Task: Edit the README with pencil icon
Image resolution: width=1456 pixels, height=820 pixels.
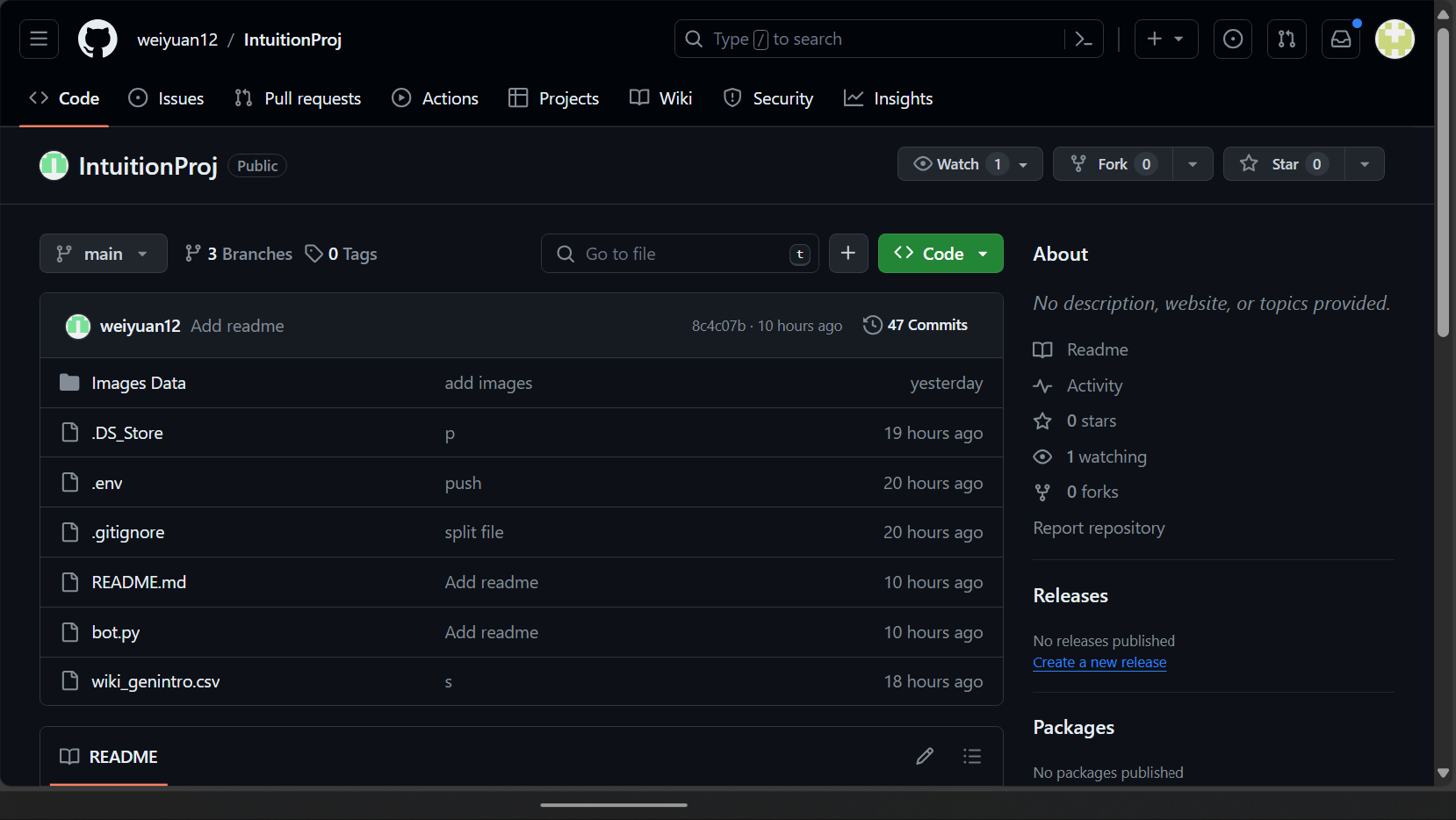Action: (x=925, y=756)
